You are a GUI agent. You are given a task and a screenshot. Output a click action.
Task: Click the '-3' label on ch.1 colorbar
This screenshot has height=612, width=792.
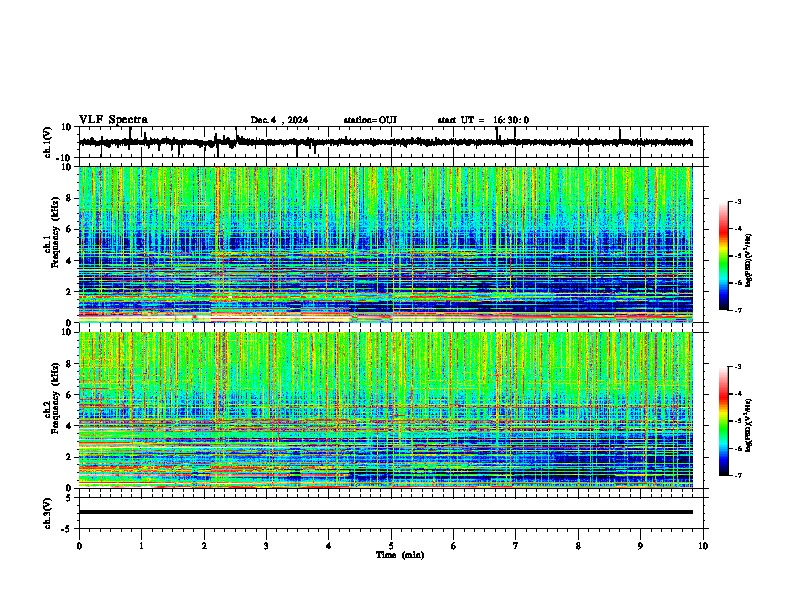tap(737, 201)
